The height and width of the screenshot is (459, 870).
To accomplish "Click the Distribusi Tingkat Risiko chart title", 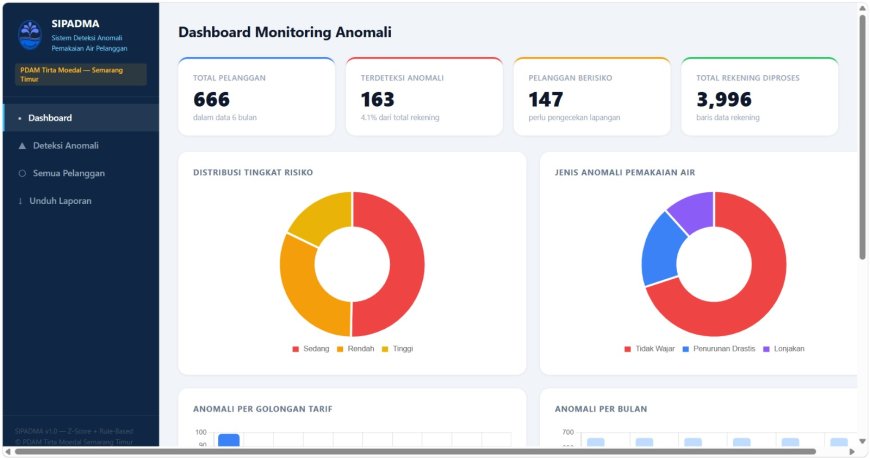I will [253, 173].
